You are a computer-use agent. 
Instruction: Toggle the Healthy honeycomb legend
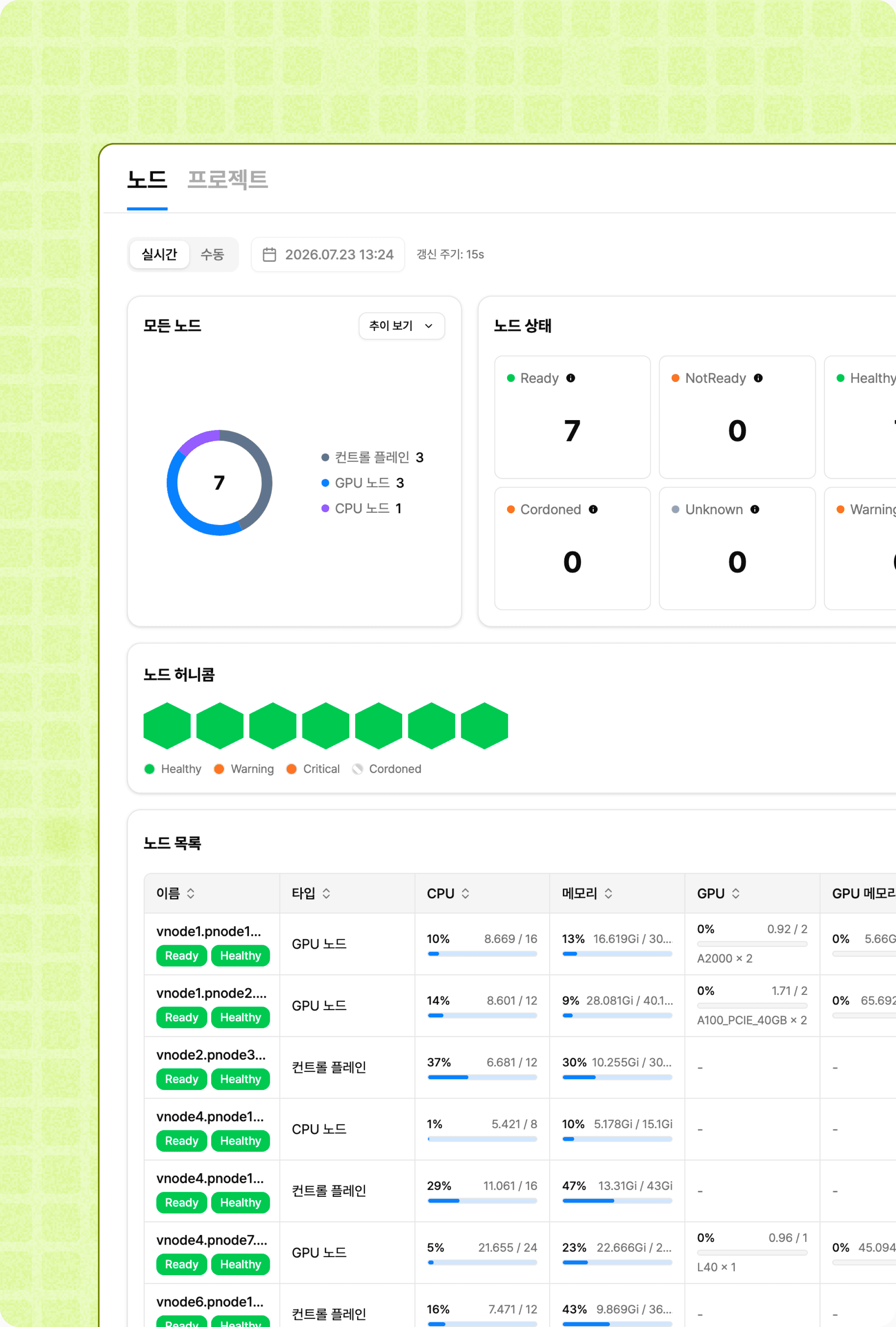(173, 769)
